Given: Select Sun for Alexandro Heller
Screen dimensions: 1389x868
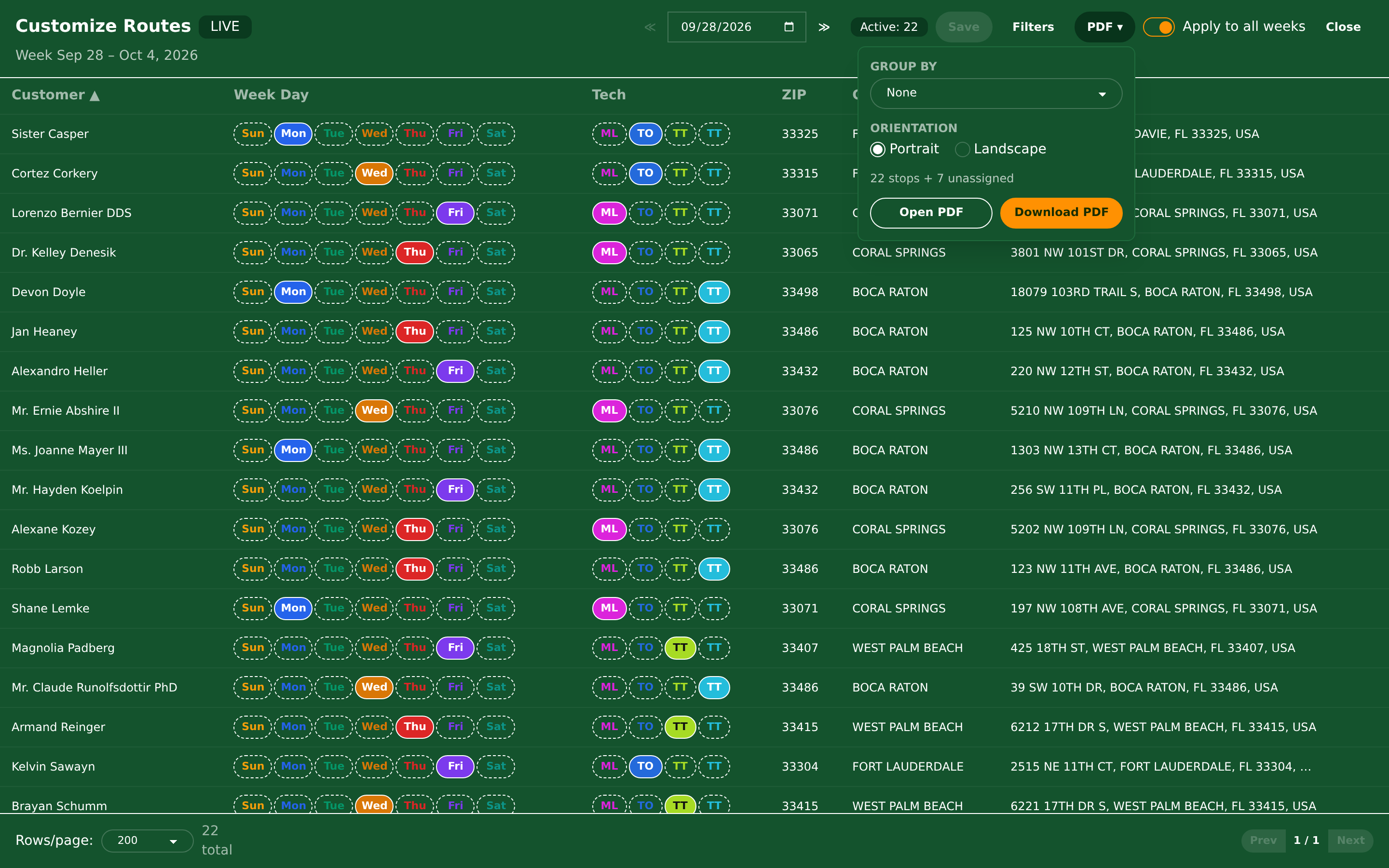Looking at the screenshot, I should coord(253,371).
